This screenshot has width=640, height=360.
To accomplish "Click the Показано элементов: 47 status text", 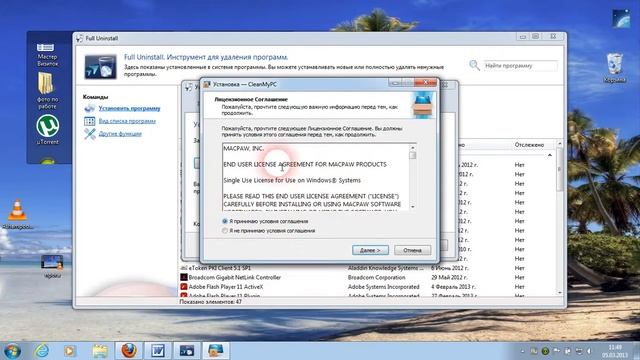I will pyautogui.click(x=211, y=302).
